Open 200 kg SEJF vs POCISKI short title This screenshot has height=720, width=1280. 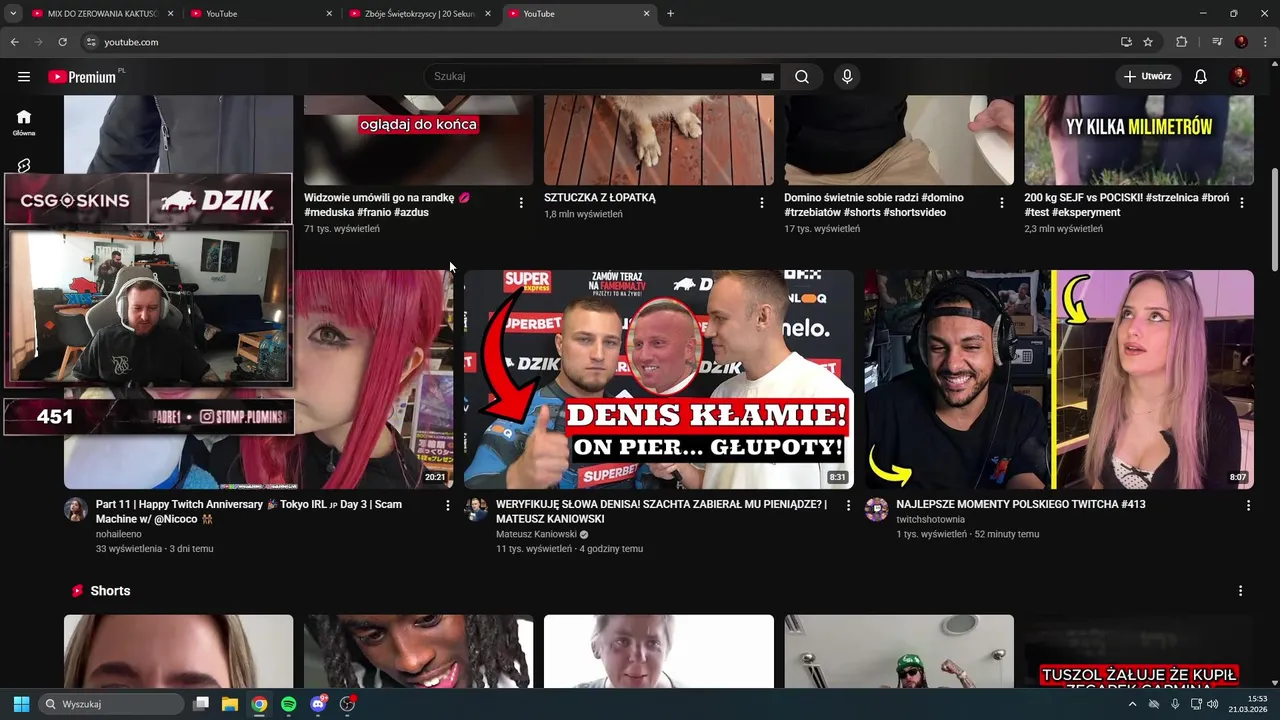click(x=1127, y=205)
